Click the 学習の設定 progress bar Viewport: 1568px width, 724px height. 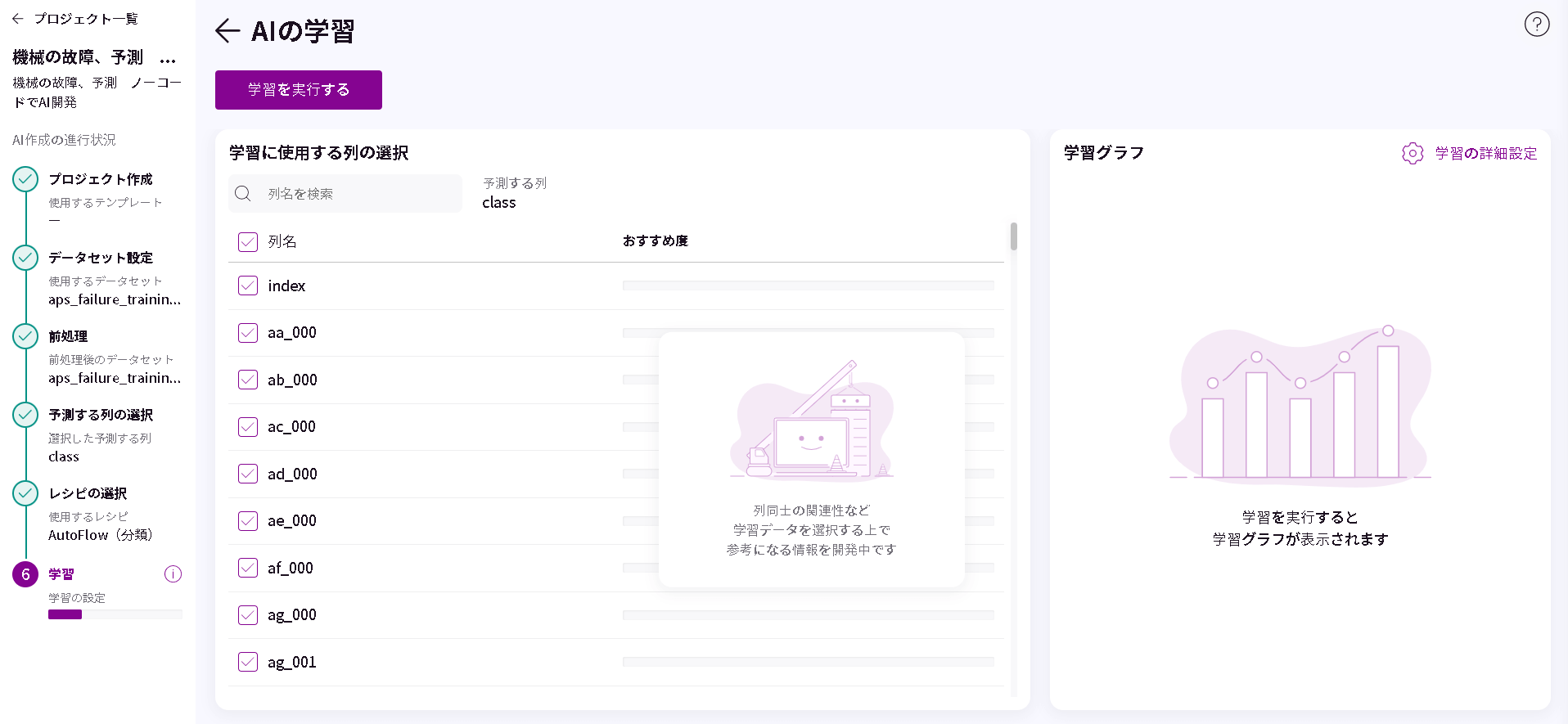pyautogui.click(x=115, y=614)
